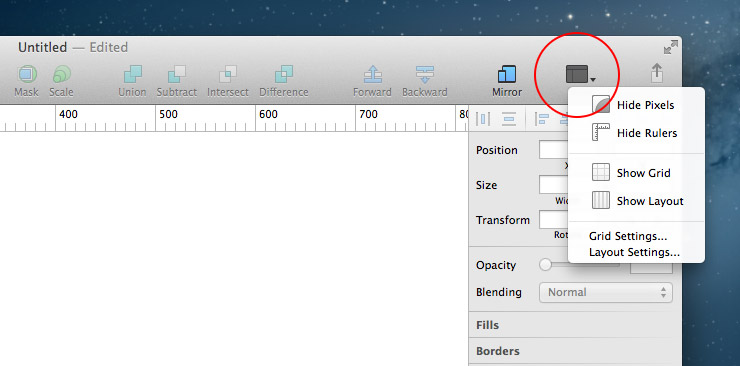Choose Show Layout from the menu

click(x=636, y=201)
